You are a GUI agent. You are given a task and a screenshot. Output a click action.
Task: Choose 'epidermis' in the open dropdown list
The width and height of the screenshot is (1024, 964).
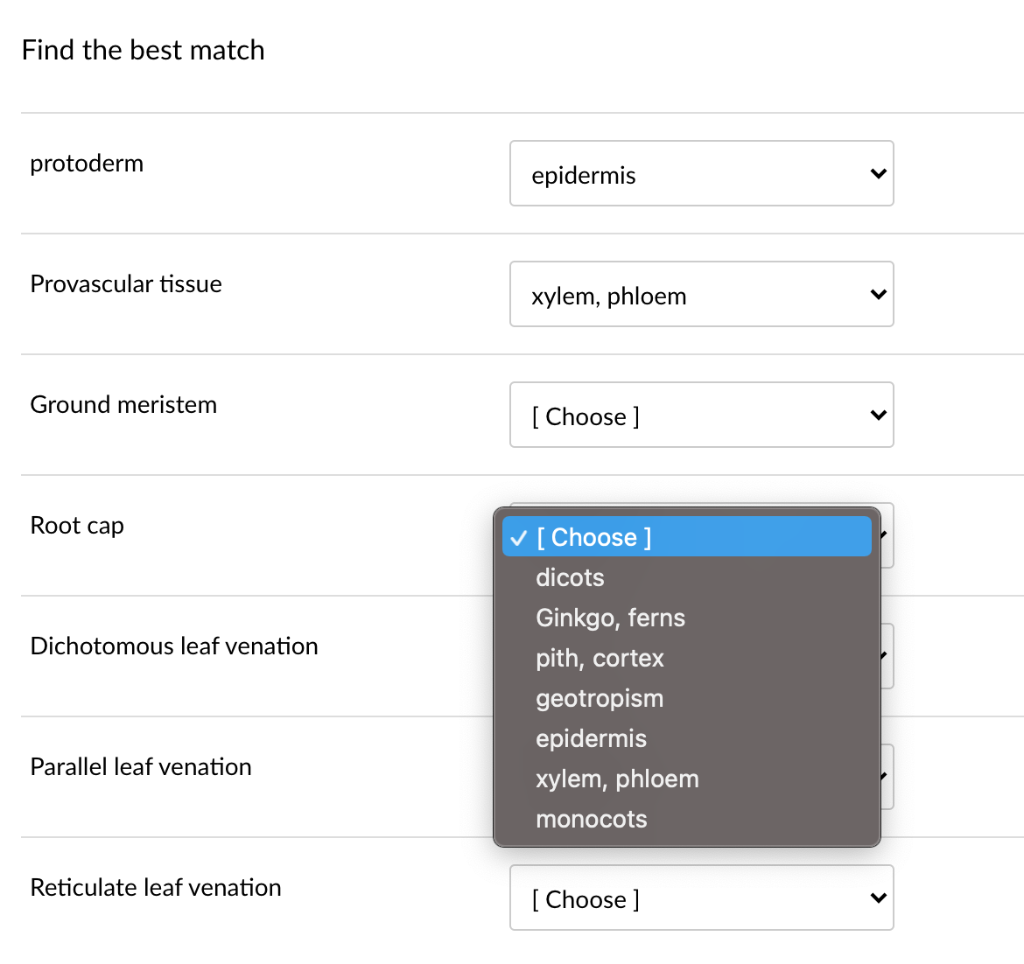click(591, 739)
